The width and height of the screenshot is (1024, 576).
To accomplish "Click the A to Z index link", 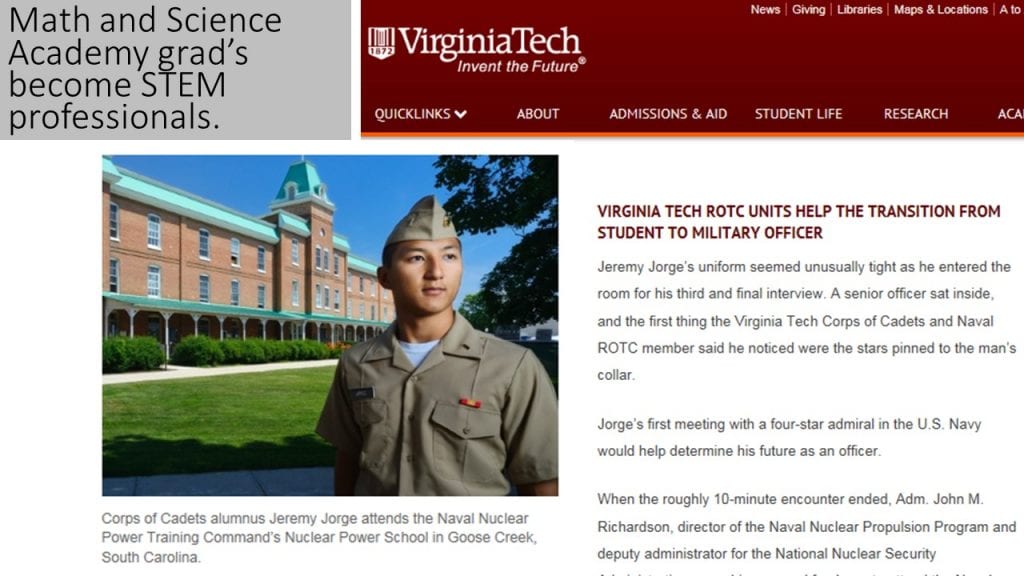I will pyautogui.click(x=1011, y=10).
